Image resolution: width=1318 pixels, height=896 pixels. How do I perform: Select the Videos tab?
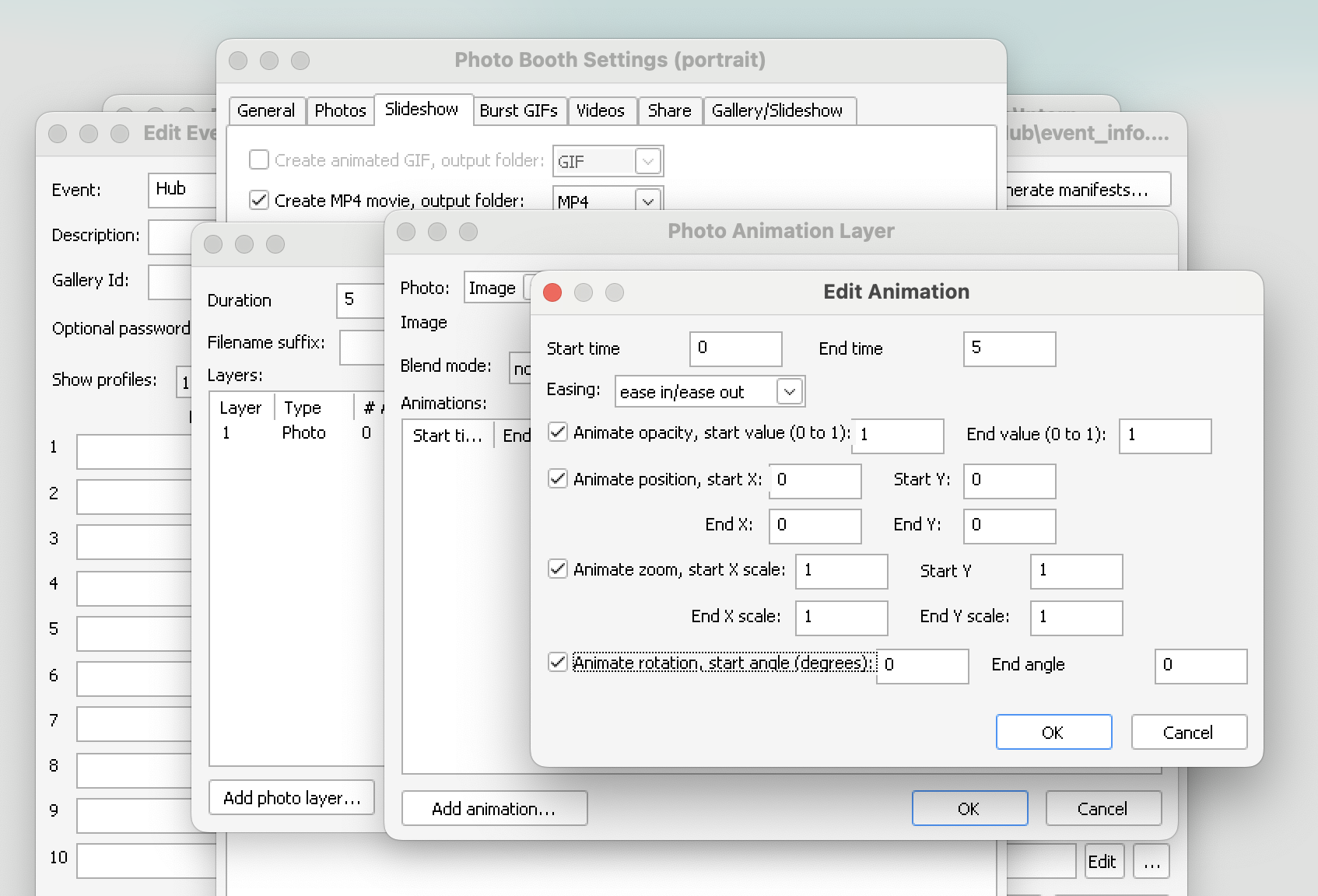[600, 110]
